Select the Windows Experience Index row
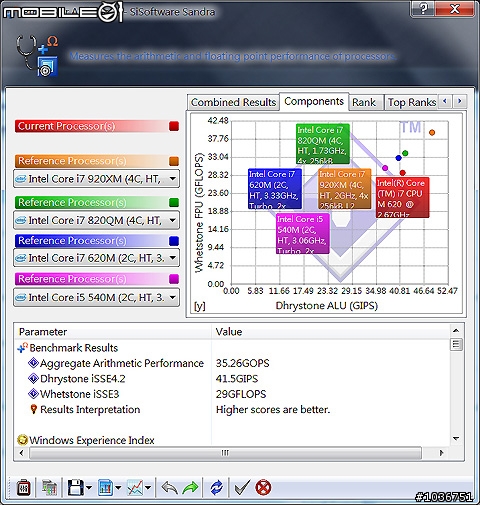 [x=86, y=440]
